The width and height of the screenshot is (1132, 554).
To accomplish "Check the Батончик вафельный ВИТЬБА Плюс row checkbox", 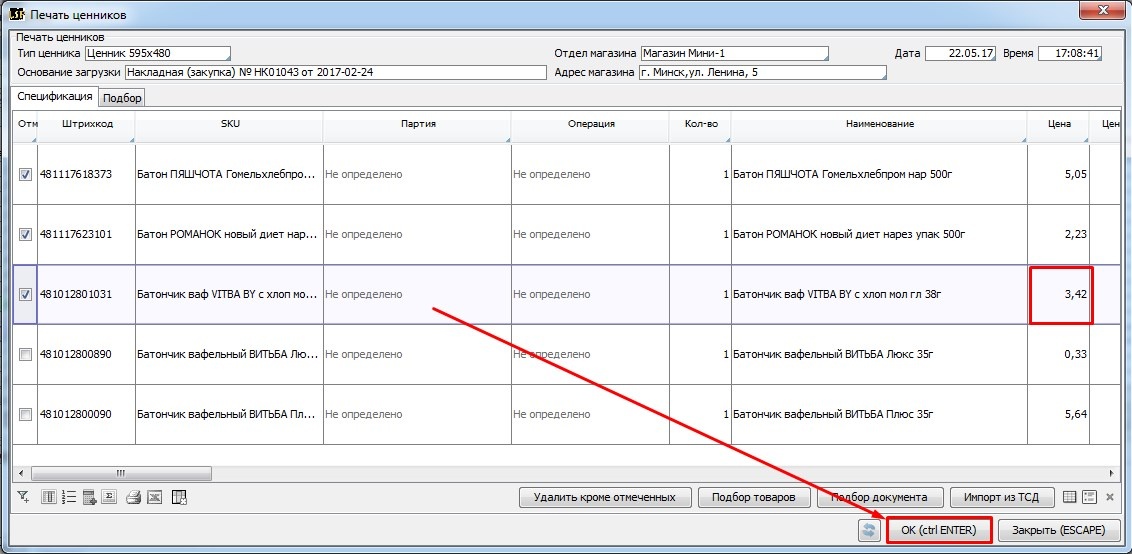I will point(26,414).
